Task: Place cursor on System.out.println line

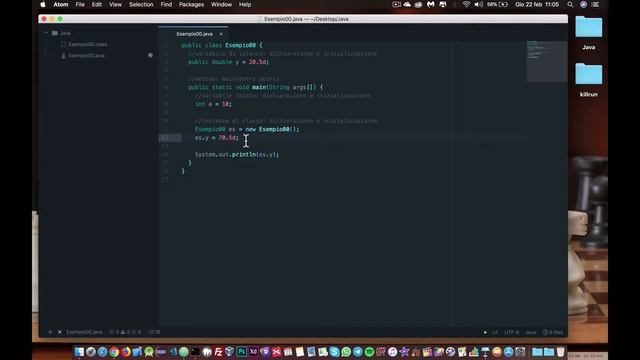Action: click(x=237, y=154)
